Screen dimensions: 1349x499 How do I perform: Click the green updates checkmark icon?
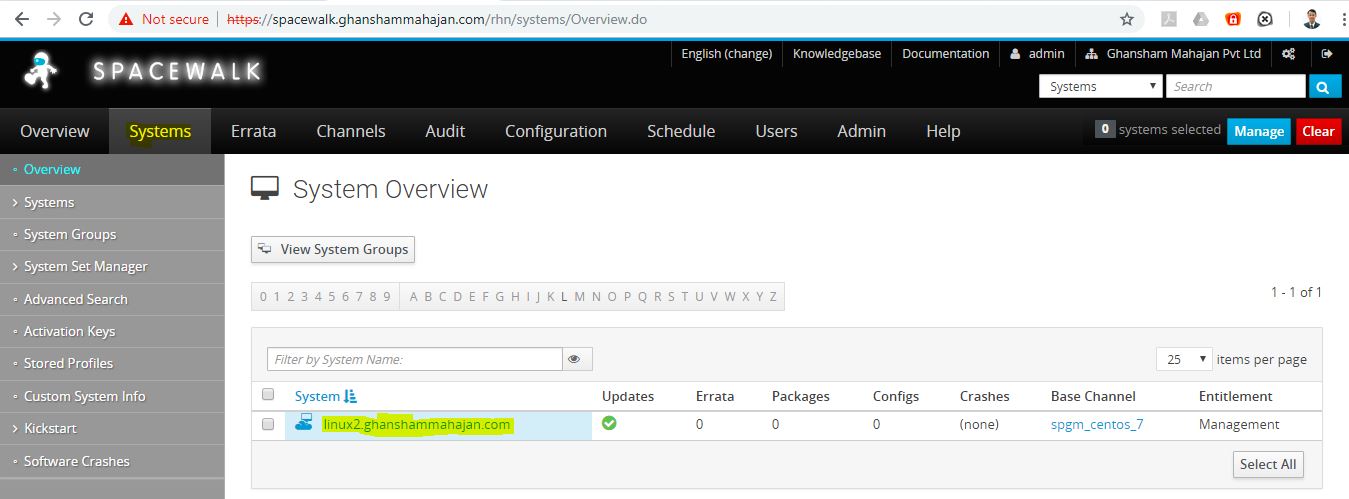click(609, 424)
